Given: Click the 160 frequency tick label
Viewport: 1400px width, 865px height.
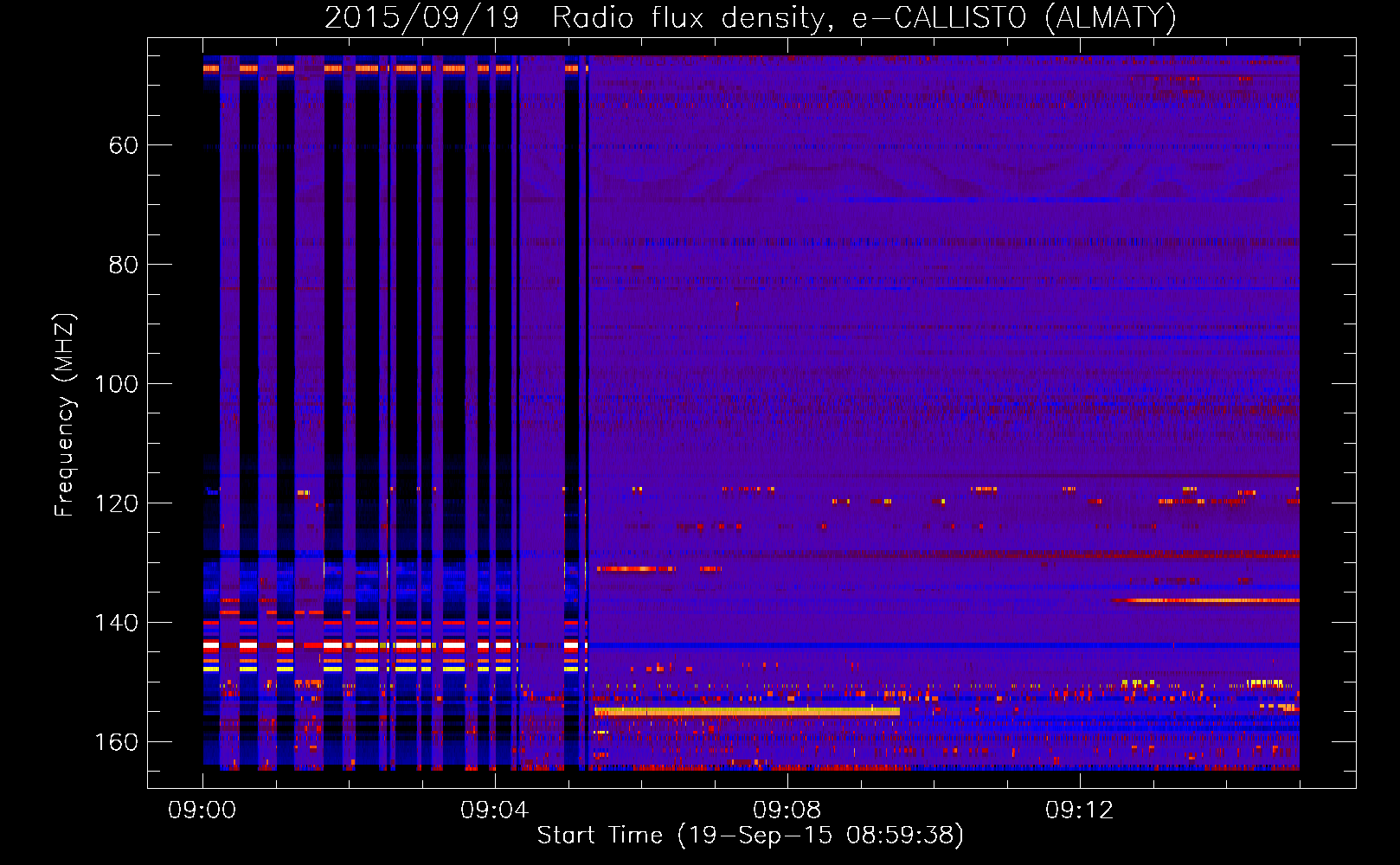Looking at the screenshot, I should tap(116, 742).
